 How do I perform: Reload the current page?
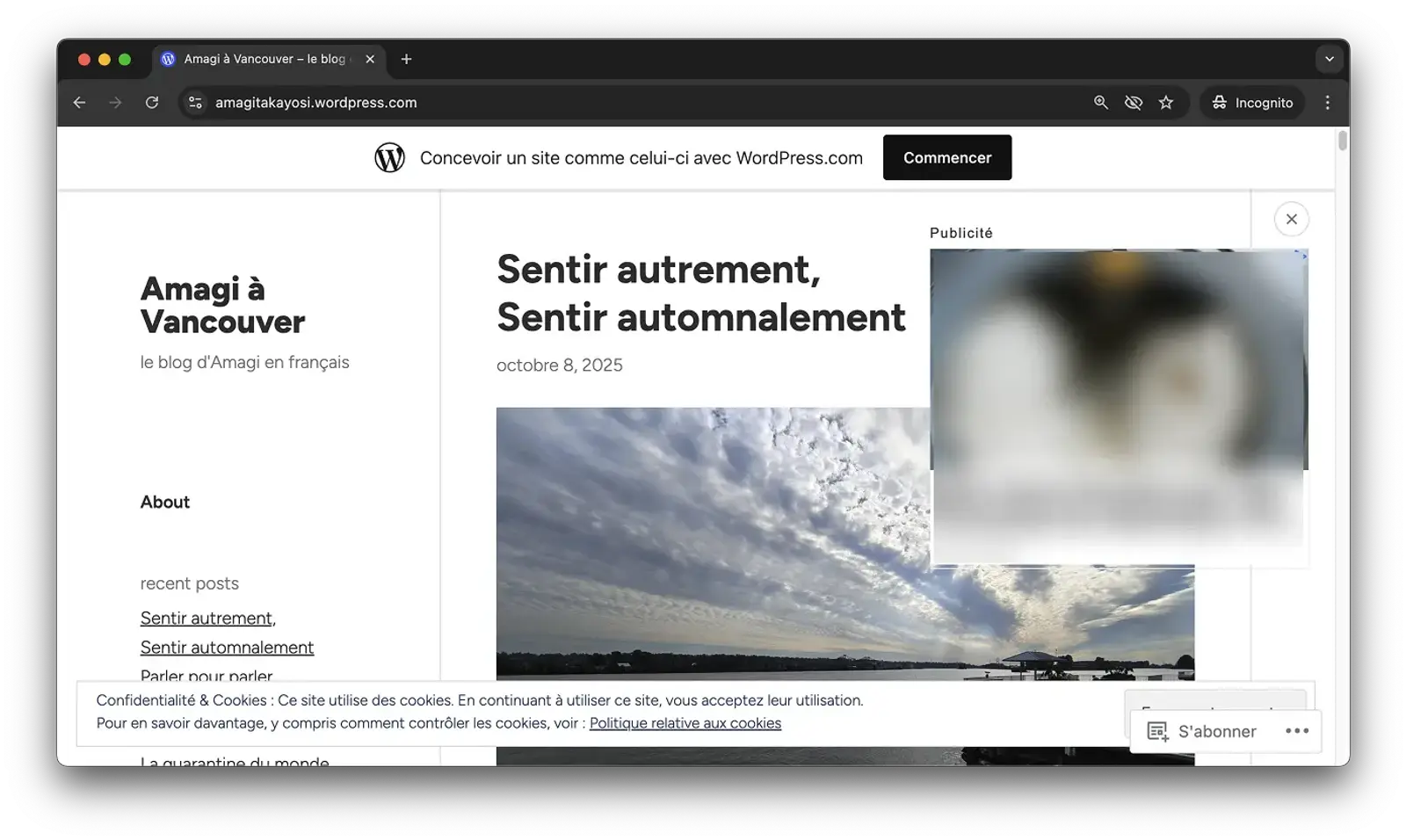click(152, 103)
